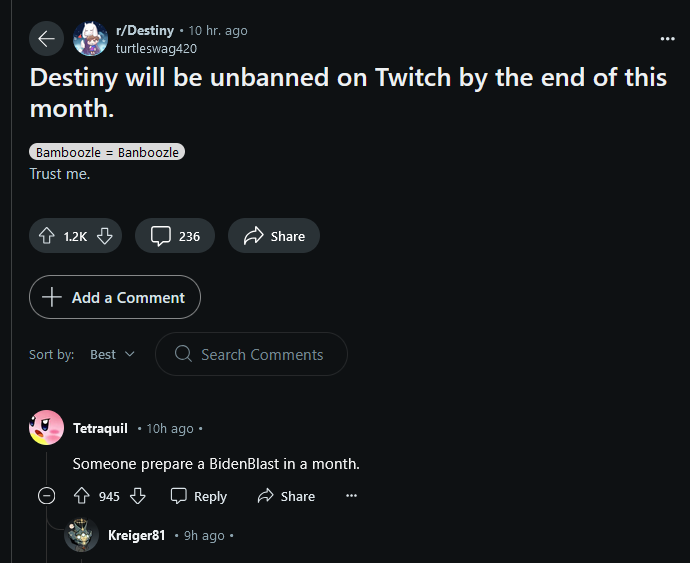Open more options on Tetraquil's comment
The image size is (690, 563).
351,496
